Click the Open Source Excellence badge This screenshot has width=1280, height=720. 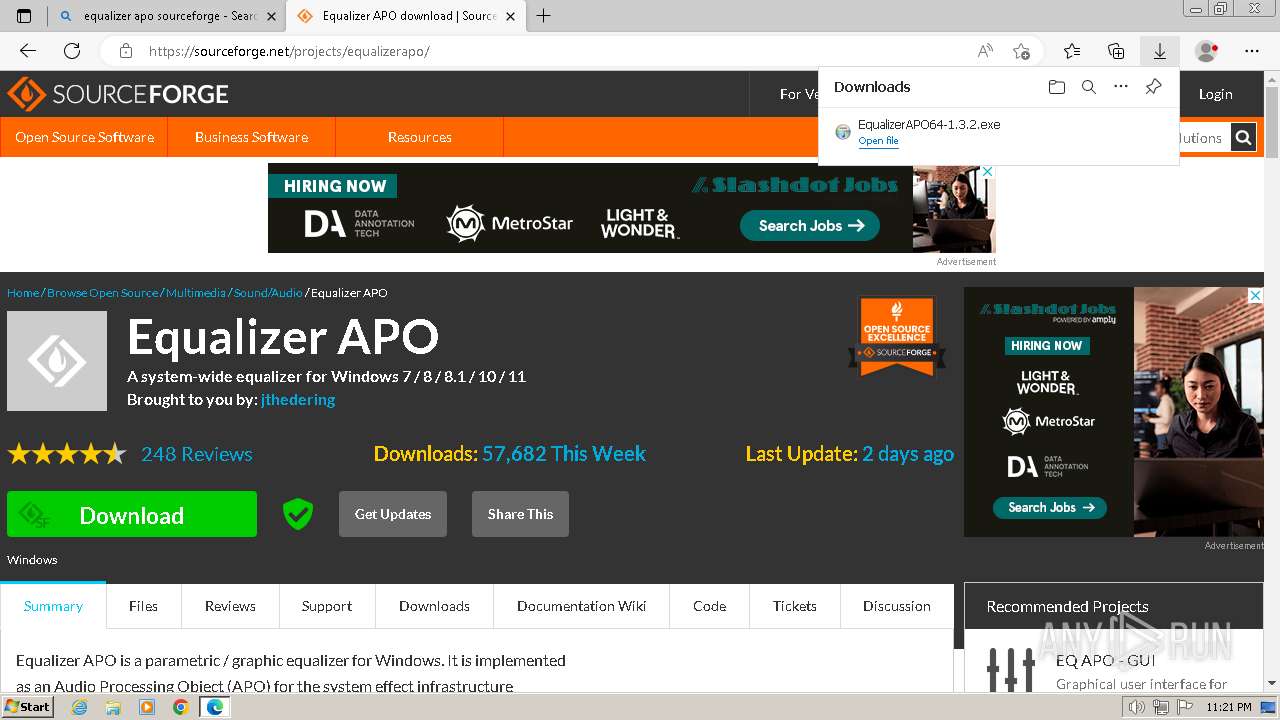pyautogui.click(x=897, y=336)
